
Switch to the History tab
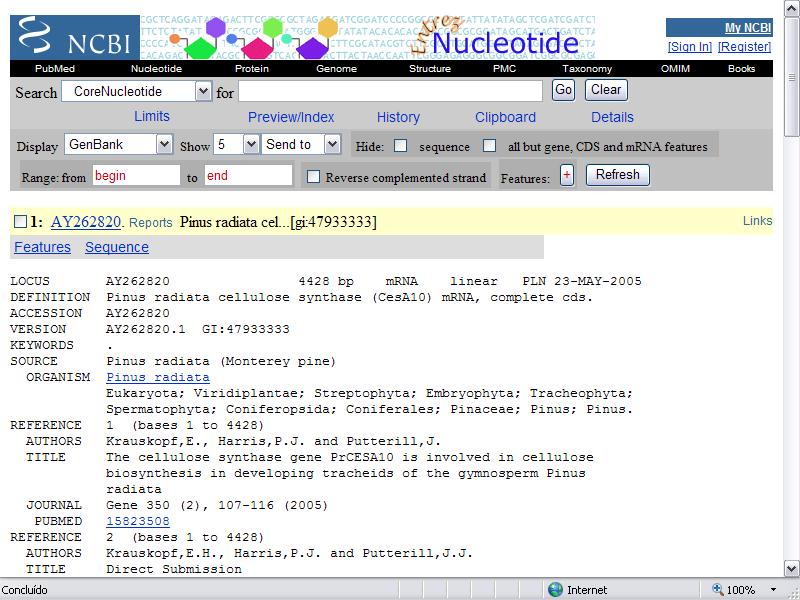coord(398,117)
